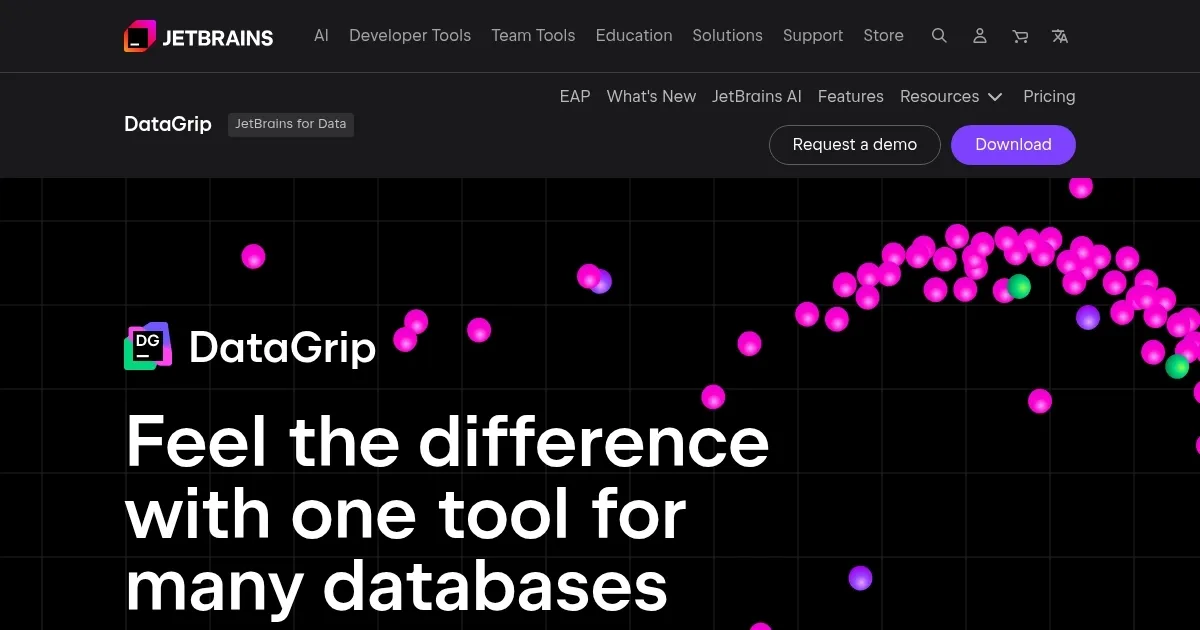Open the search magnifier icon
The height and width of the screenshot is (630, 1200).
pos(939,35)
